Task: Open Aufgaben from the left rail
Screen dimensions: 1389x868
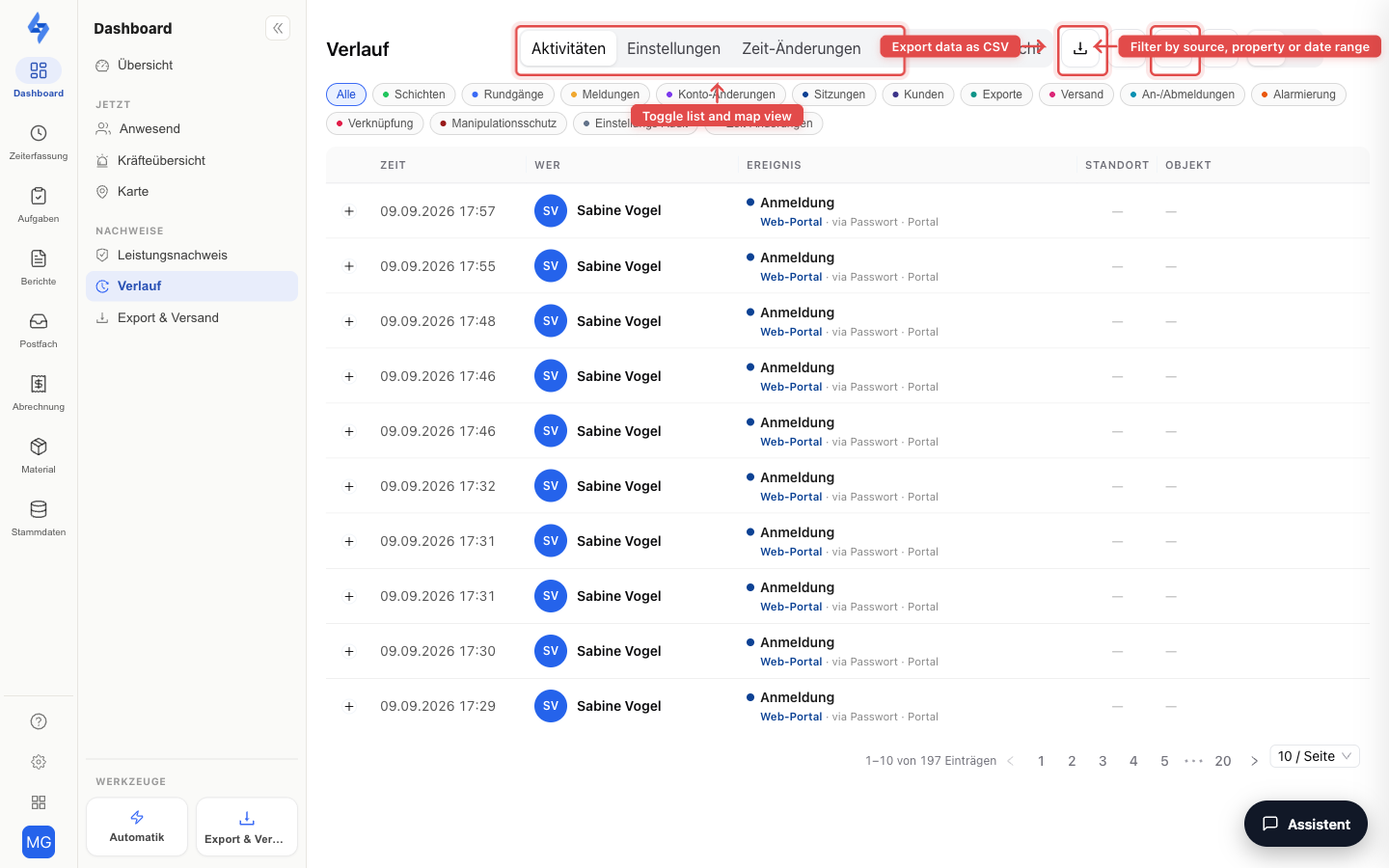Action: [x=39, y=204]
